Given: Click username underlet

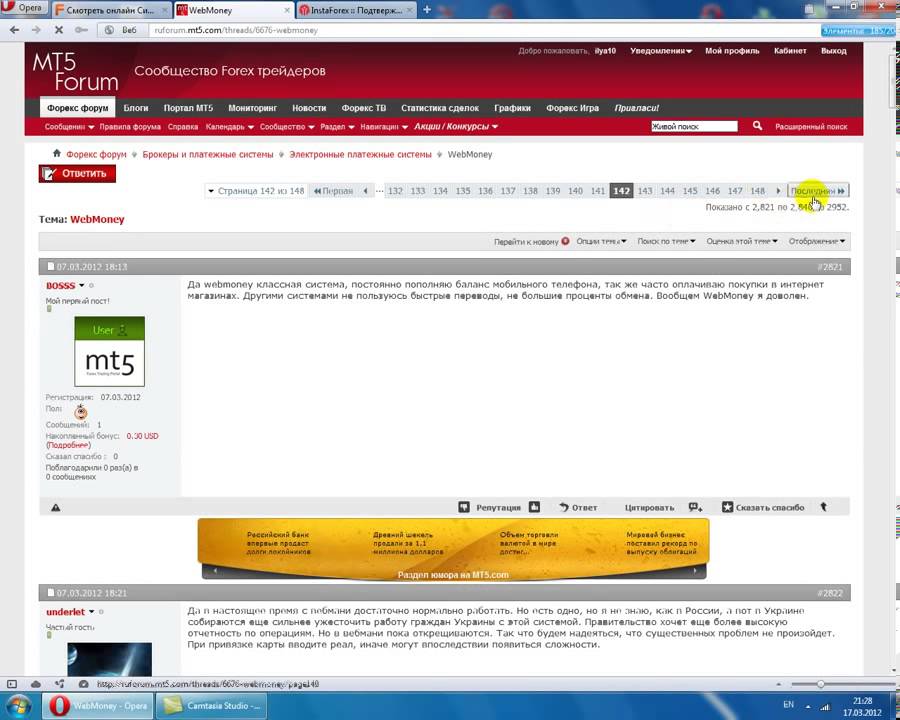Looking at the screenshot, I should pyautogui.click(x=65, y=612).
